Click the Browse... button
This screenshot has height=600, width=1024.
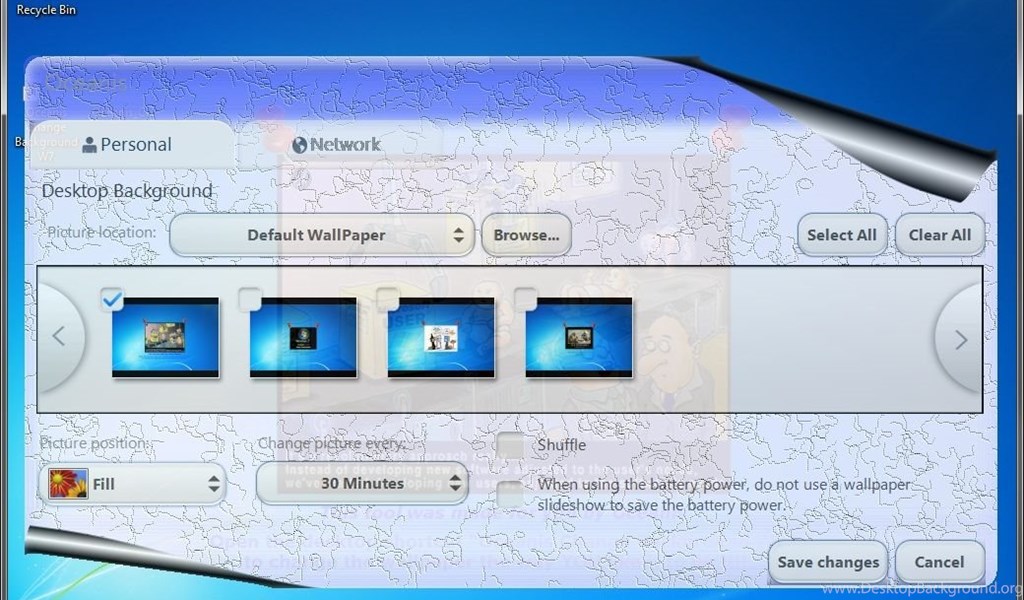[526, 235]
